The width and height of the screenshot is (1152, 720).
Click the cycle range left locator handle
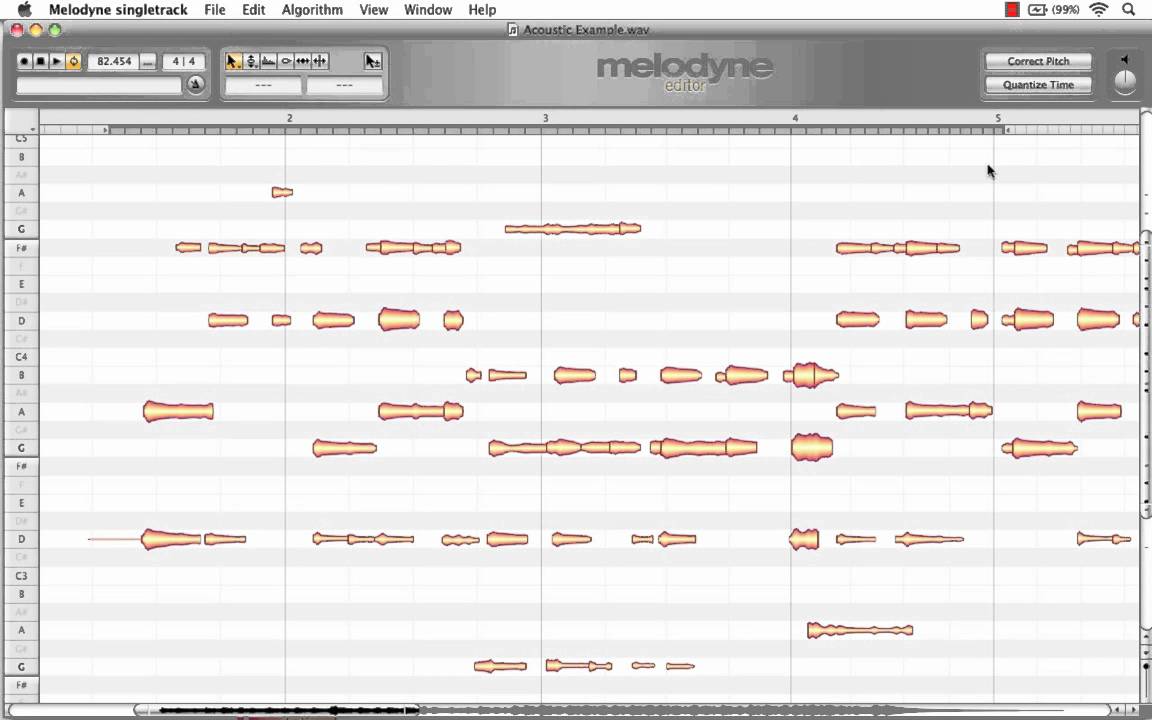point(106,130)
